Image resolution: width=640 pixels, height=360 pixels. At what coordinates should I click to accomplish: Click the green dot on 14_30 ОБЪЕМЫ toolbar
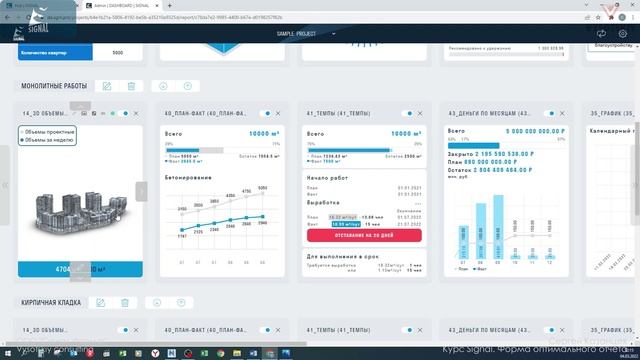pos(113,113)
